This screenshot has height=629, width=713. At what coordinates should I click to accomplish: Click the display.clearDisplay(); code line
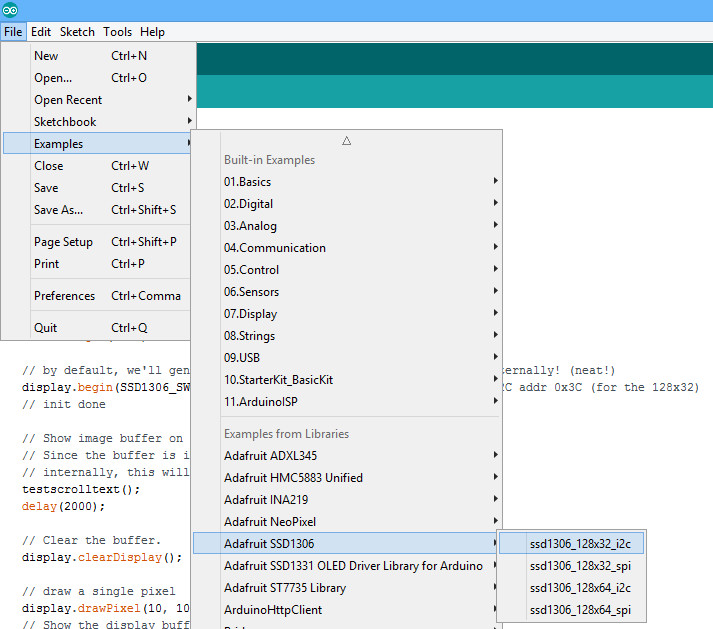(102, 558)
